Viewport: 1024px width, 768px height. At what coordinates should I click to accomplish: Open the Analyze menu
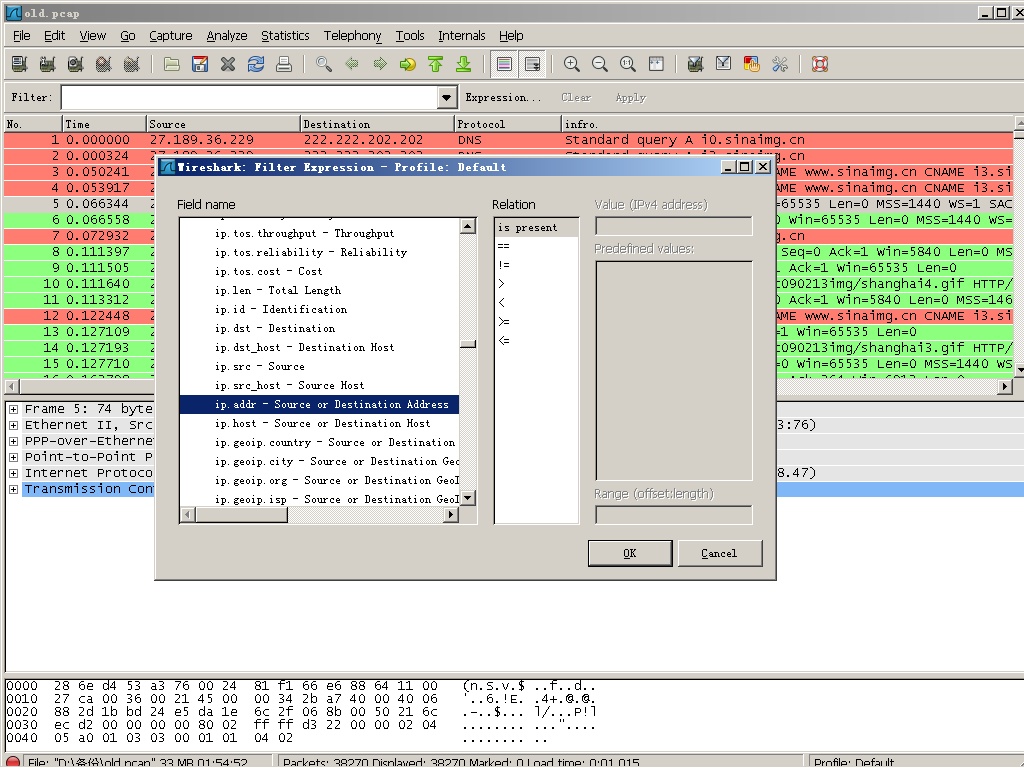(227, 36)
